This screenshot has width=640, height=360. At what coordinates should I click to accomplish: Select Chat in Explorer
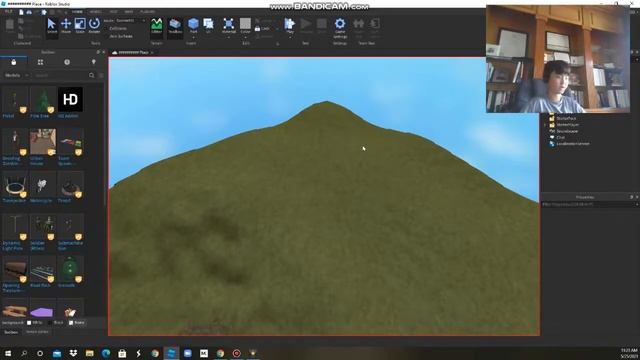click(561, 138)
